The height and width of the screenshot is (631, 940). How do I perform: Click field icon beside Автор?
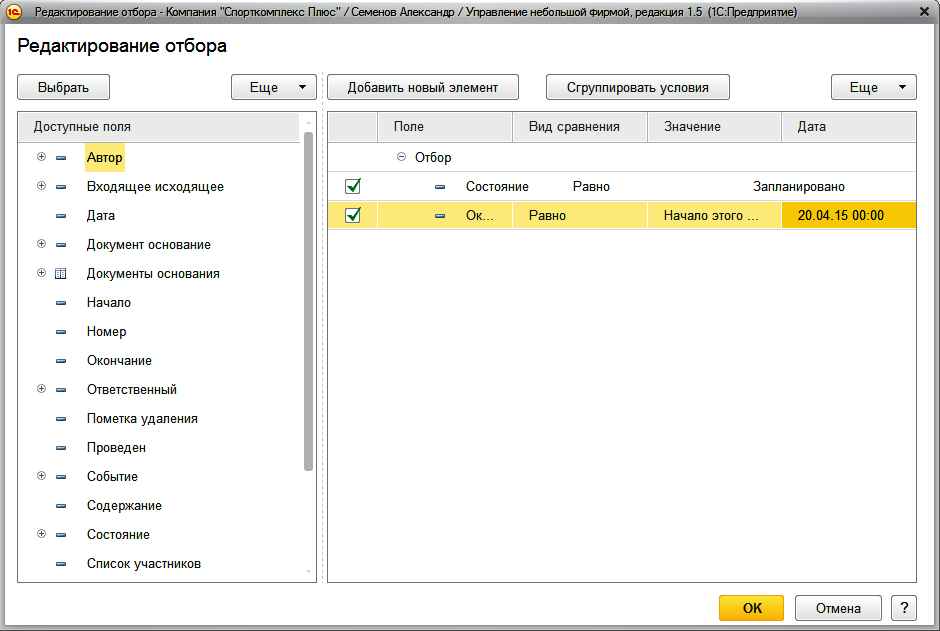pyautogui.click(x=61, y=158)
